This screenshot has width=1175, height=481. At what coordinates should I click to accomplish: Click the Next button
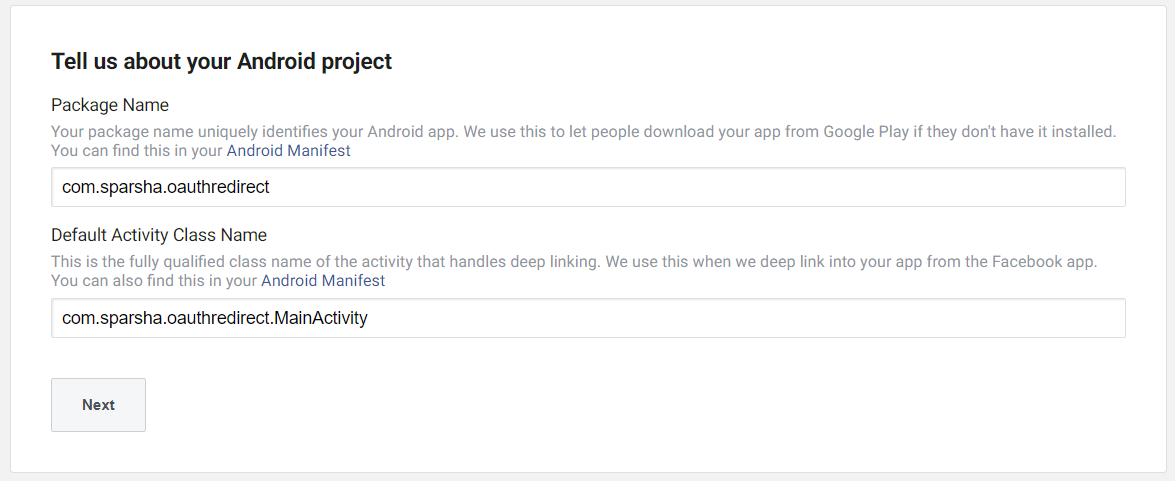(x=98, y=405)
